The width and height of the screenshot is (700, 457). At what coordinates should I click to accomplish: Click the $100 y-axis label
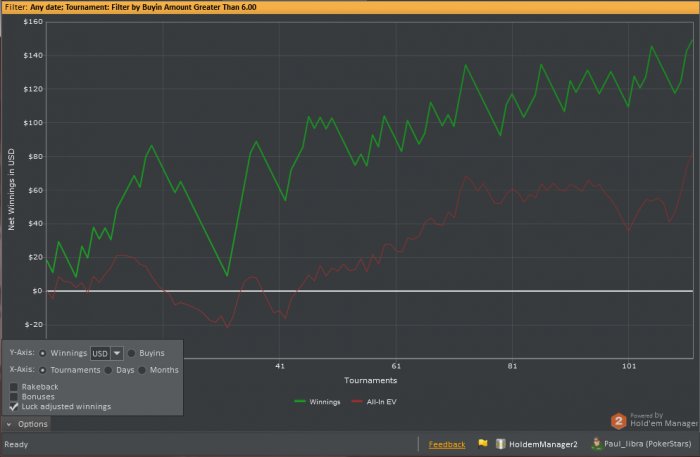pyautogui.click(x=33, y=122)
